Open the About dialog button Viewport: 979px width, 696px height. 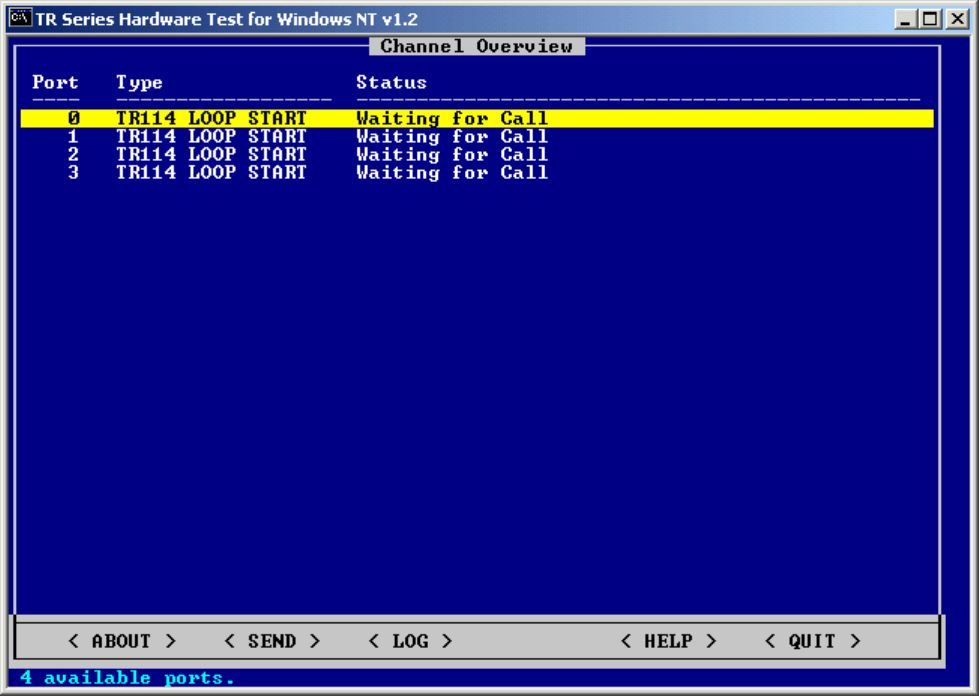[122, 641]
